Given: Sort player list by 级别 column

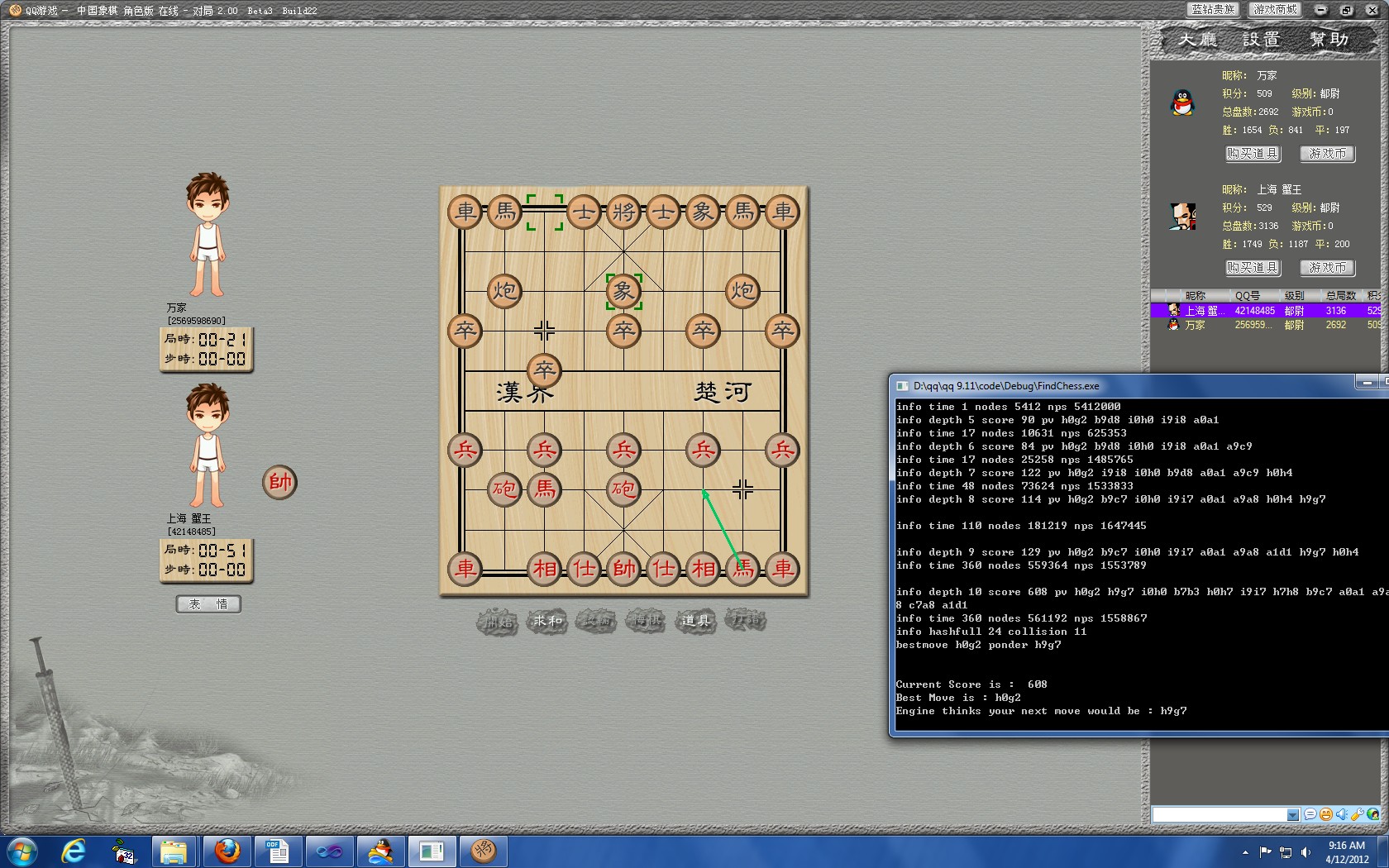Looking at the screenshot, I should coord(1295,296).
